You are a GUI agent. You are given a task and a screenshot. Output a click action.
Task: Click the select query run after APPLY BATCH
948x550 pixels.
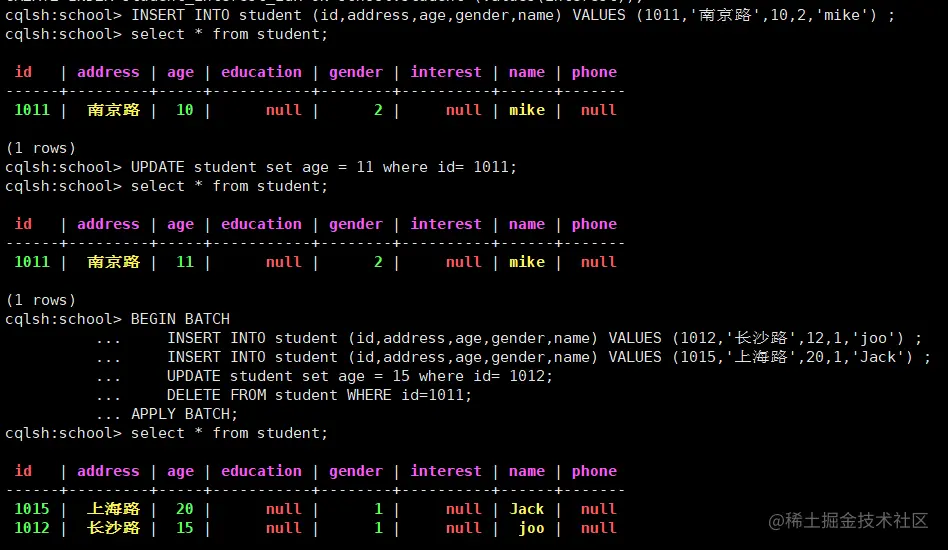click(x=229, y=433)
